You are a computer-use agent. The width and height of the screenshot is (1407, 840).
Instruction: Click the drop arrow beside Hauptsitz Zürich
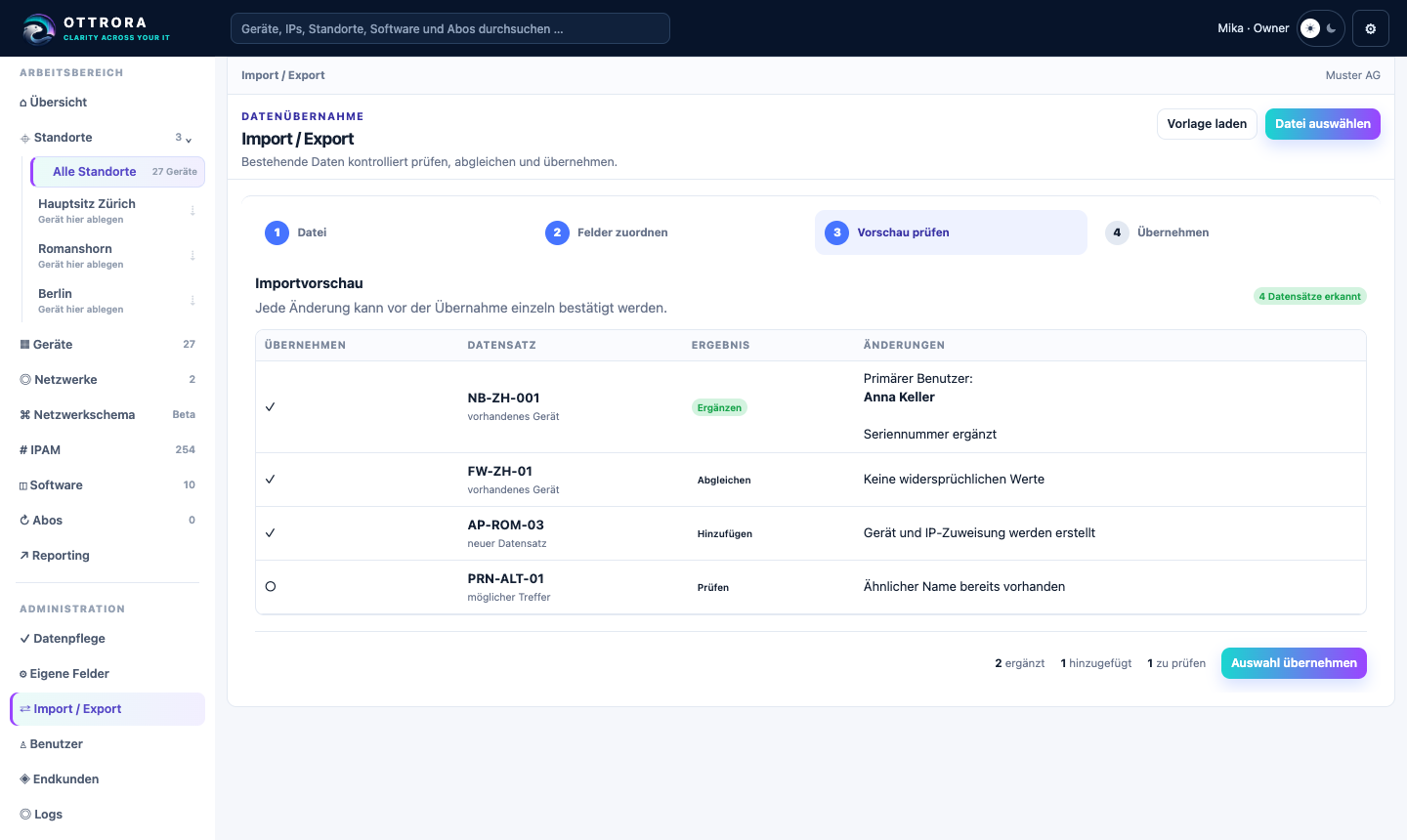(192, 210)
